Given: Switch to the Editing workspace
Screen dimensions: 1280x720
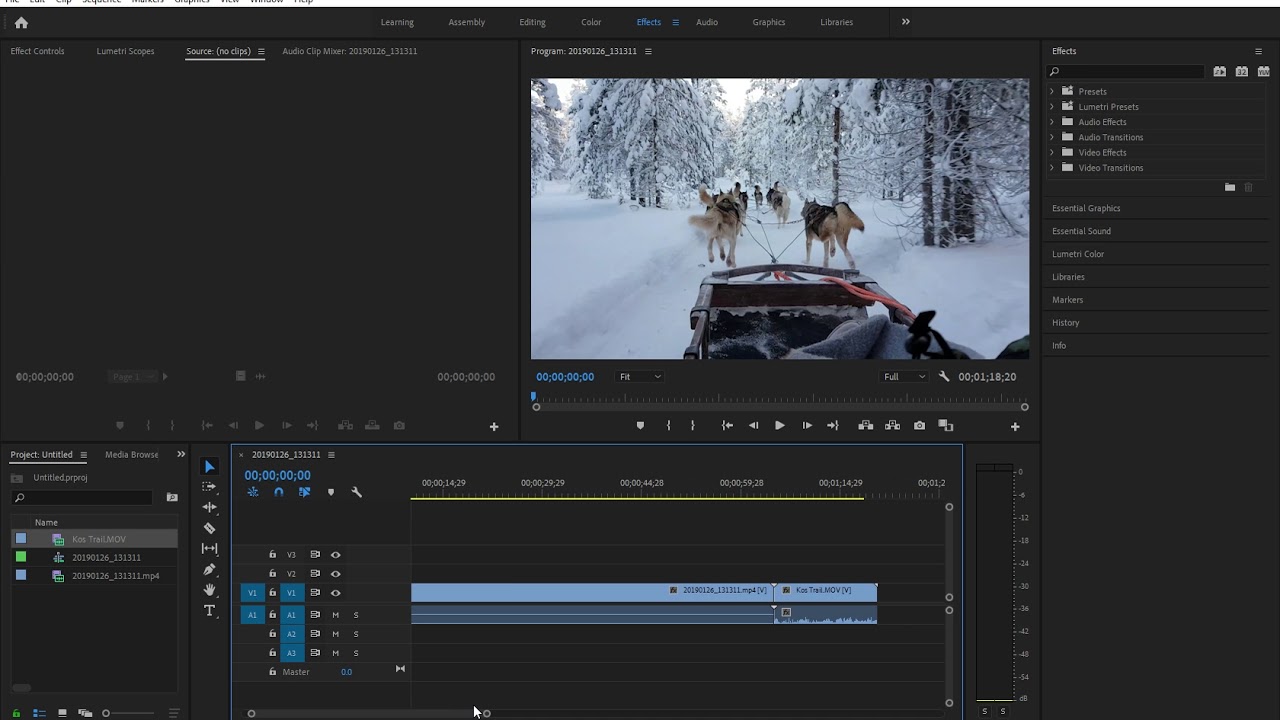Looking at the screenshot, I should 533,22.
